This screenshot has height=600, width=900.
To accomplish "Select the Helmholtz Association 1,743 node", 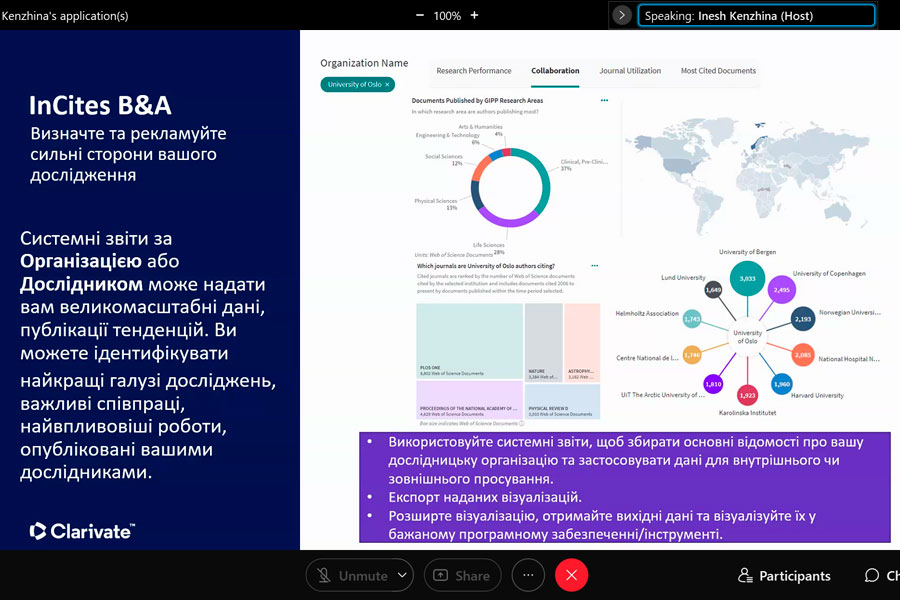I will pos(692,319).
